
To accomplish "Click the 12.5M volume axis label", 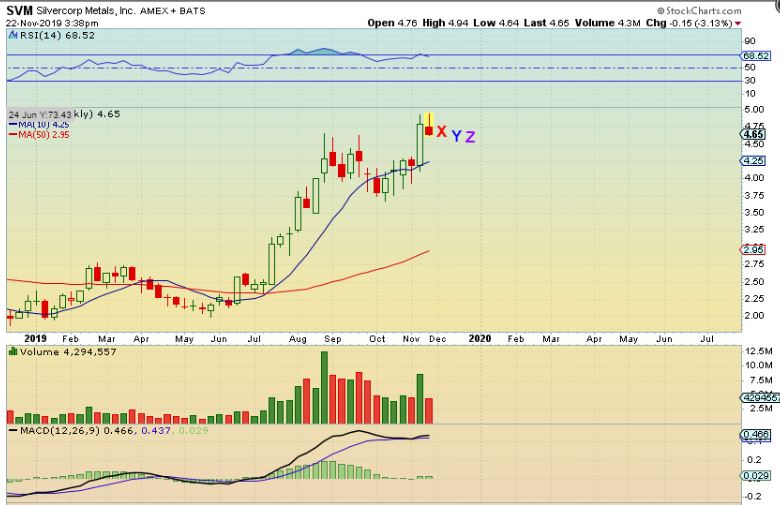I will pos(759,351).
